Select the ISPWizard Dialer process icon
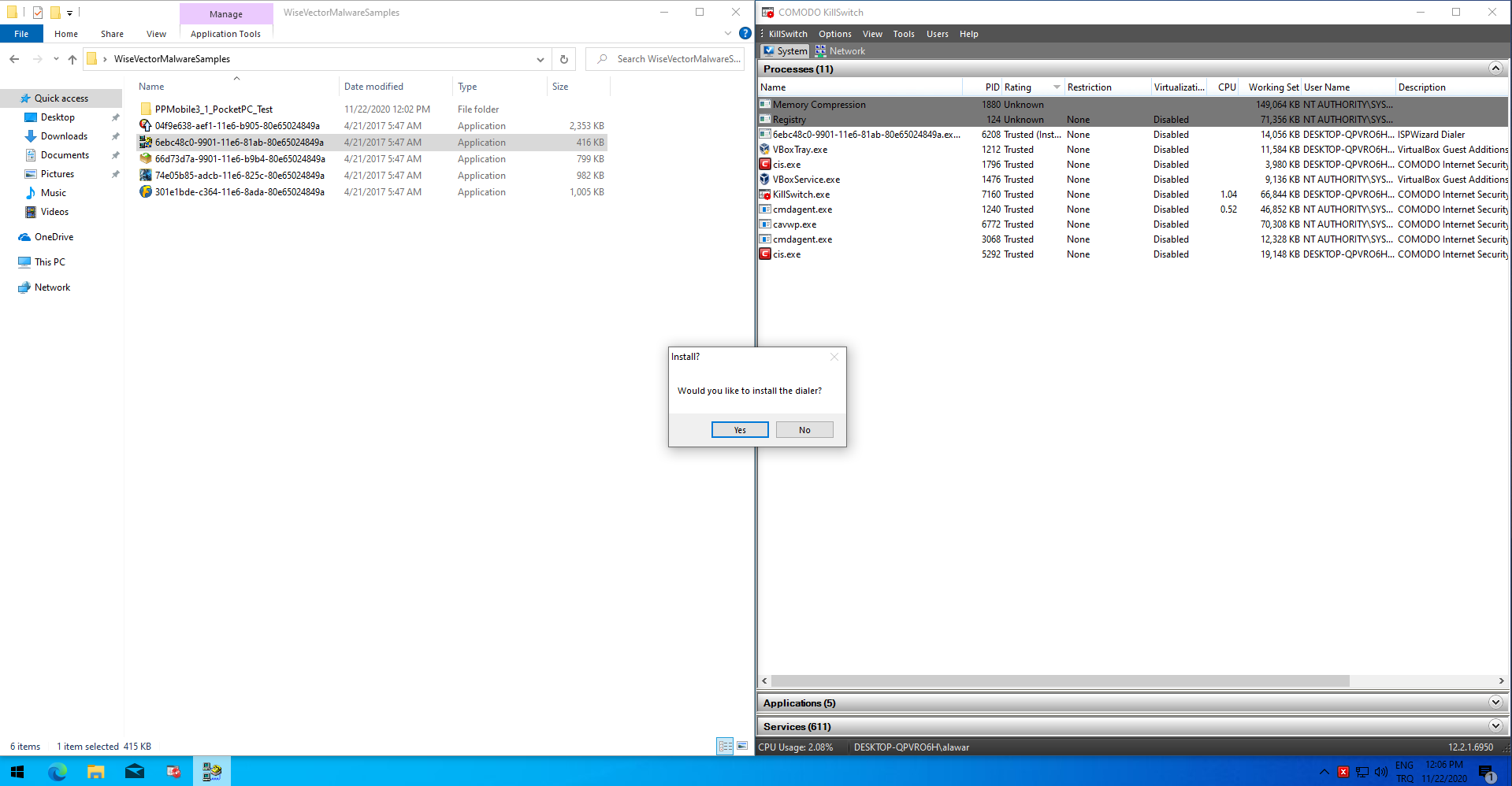The image size is (1512, 786). 765,135
